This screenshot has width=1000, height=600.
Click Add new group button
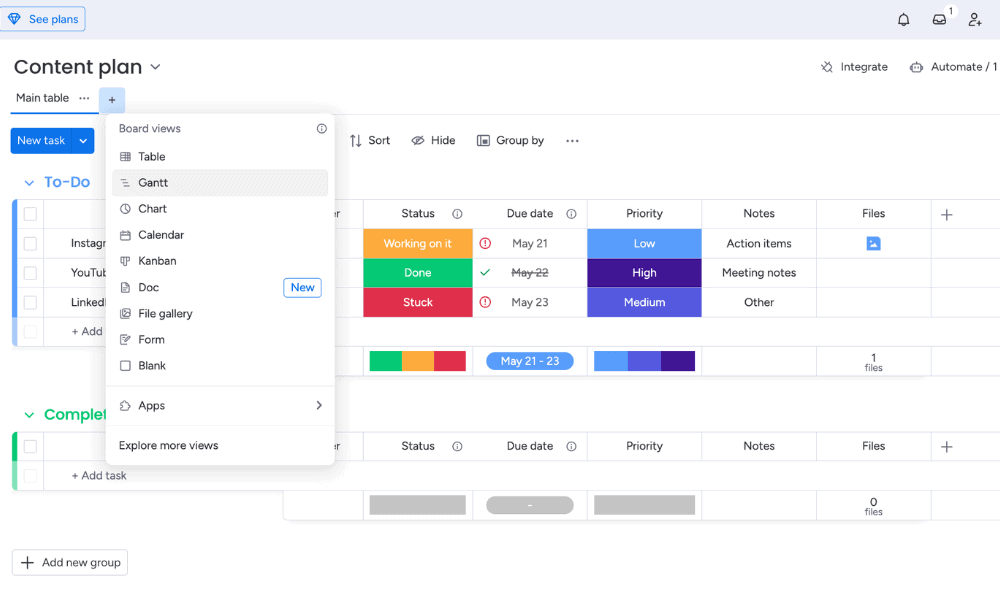70,563
